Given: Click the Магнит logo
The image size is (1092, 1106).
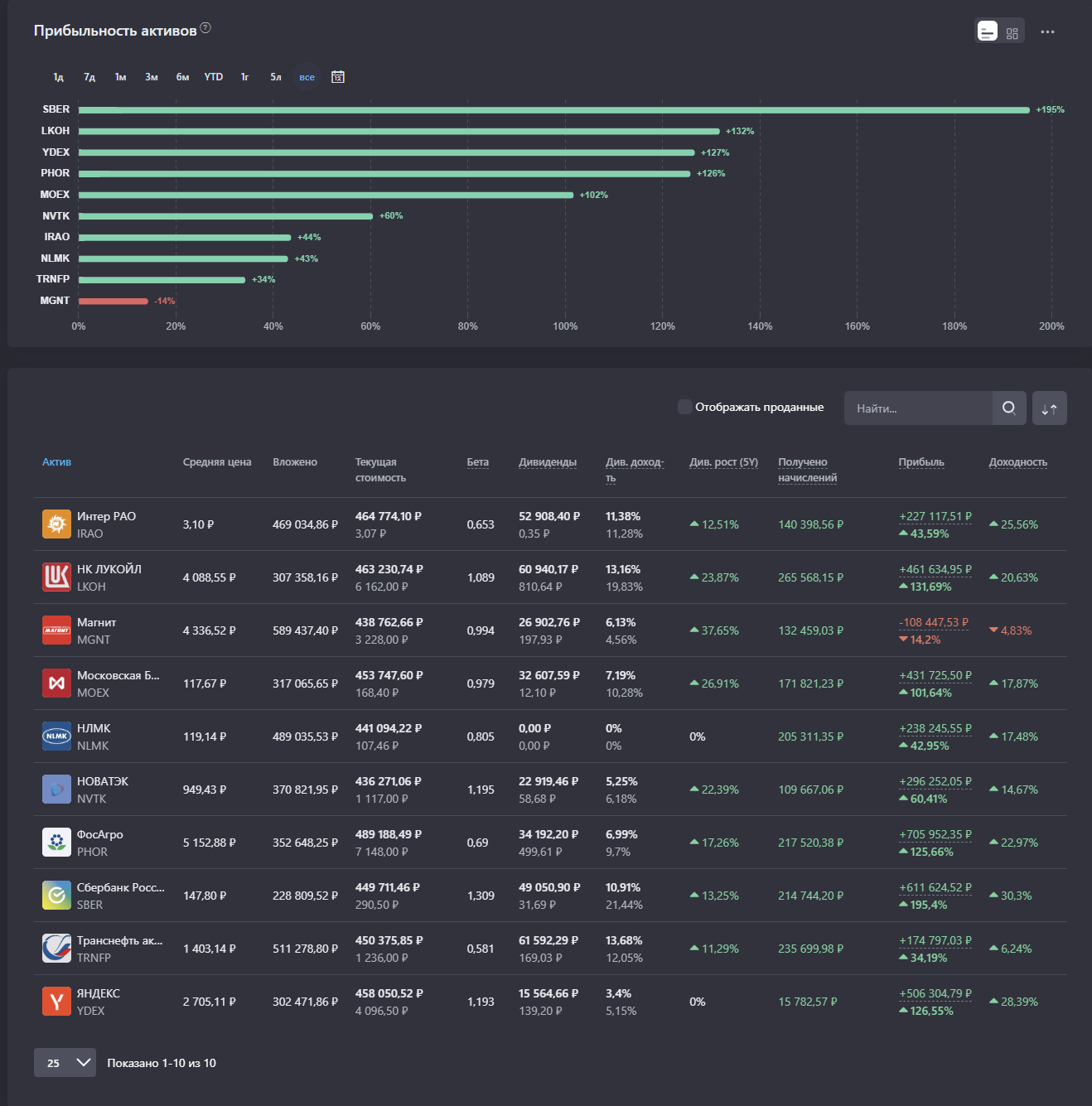Looking at the screenshot, I should click(x=56, y=630).
